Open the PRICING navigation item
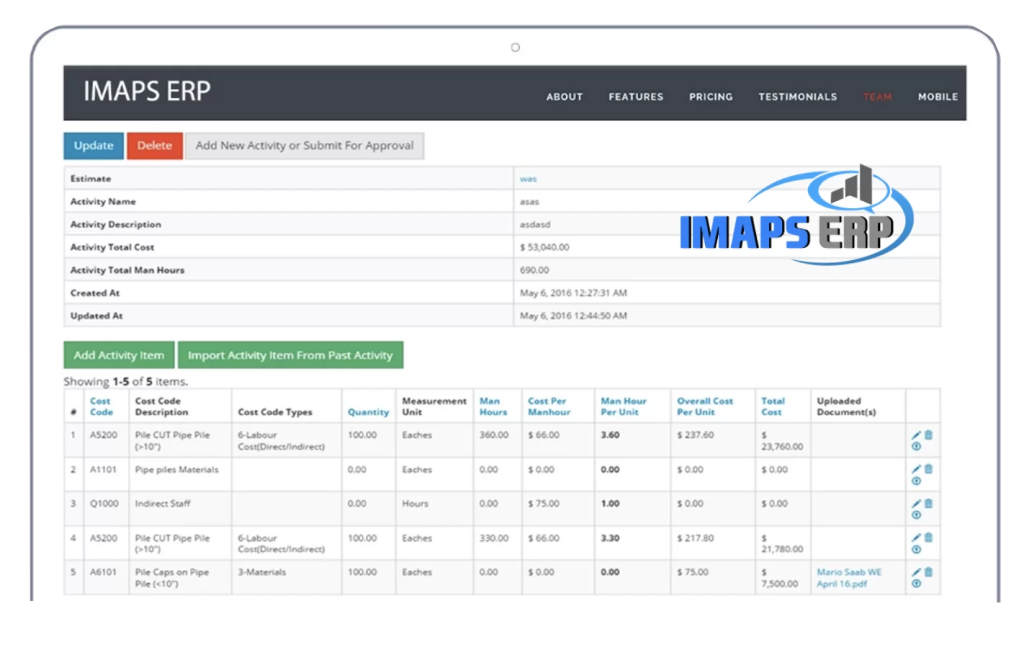This screenshot has width=1024, height=650. tap(711, 96)
